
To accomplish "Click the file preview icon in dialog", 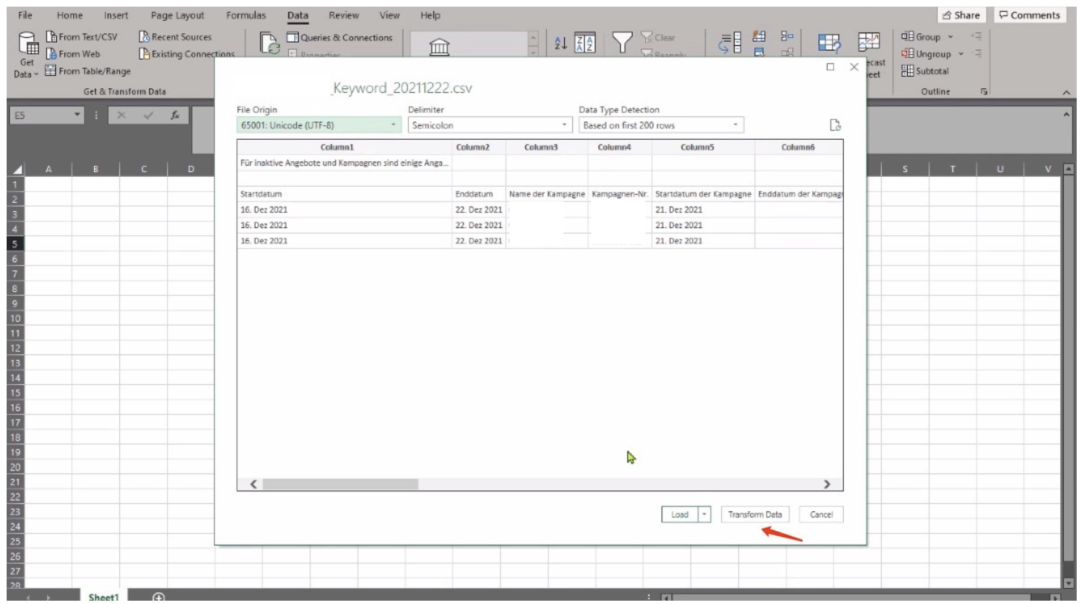I will coord(835,125).
